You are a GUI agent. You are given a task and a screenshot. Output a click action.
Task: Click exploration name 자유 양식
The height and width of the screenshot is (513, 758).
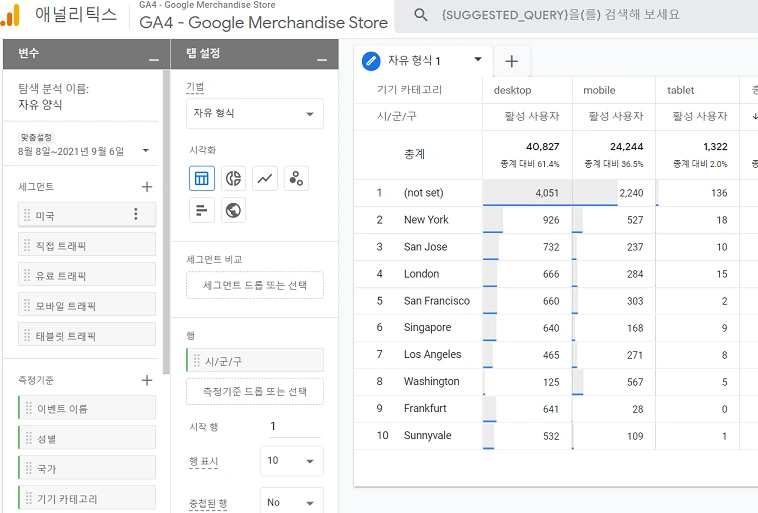click(x=40, y=104)
